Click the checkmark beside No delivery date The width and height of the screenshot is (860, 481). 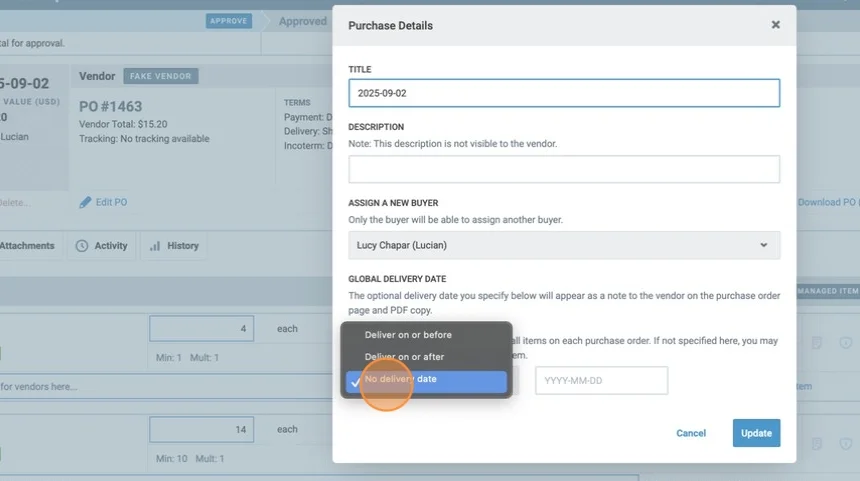(x=355, y=381)
